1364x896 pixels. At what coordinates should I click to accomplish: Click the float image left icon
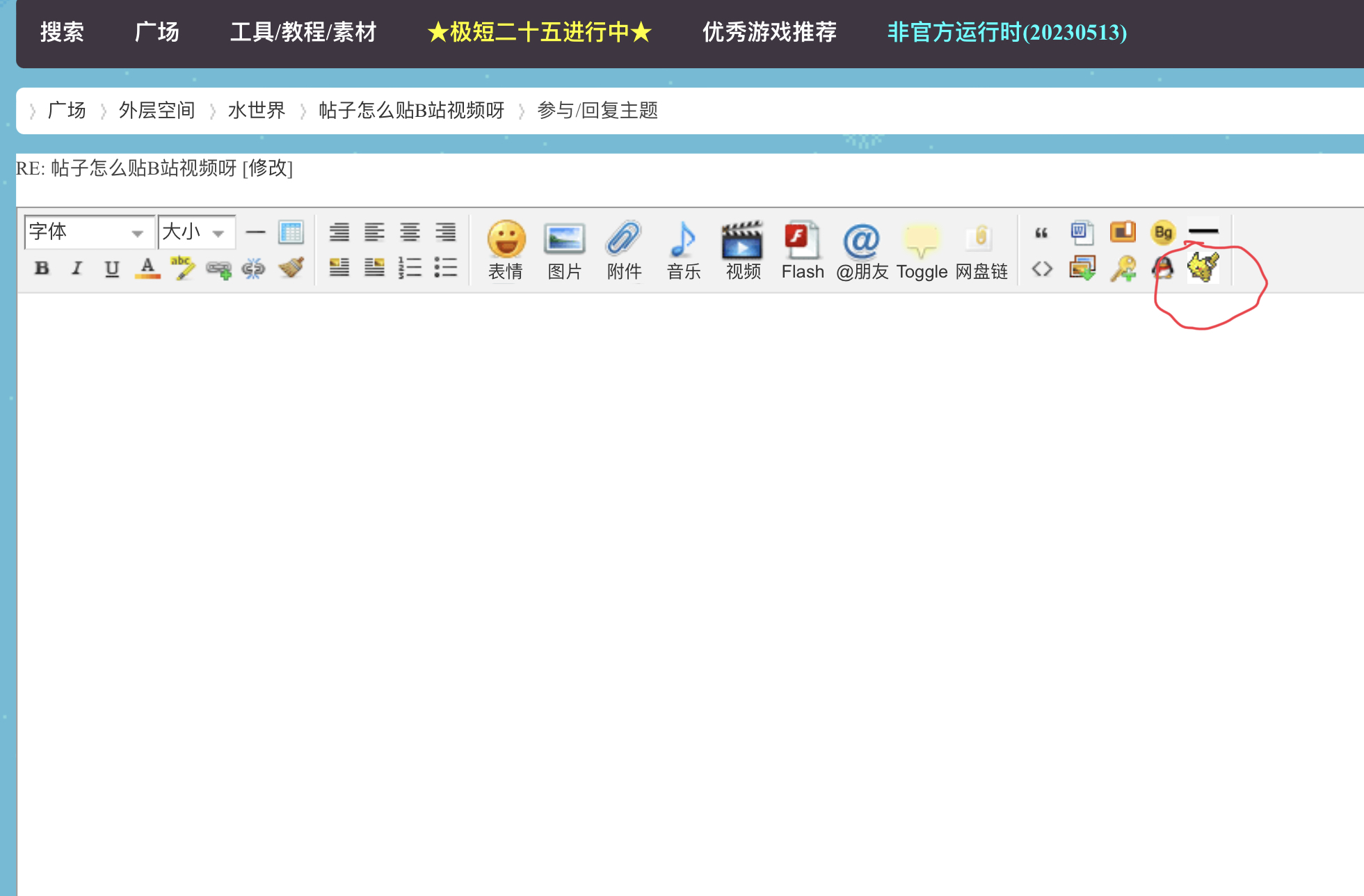339,268
